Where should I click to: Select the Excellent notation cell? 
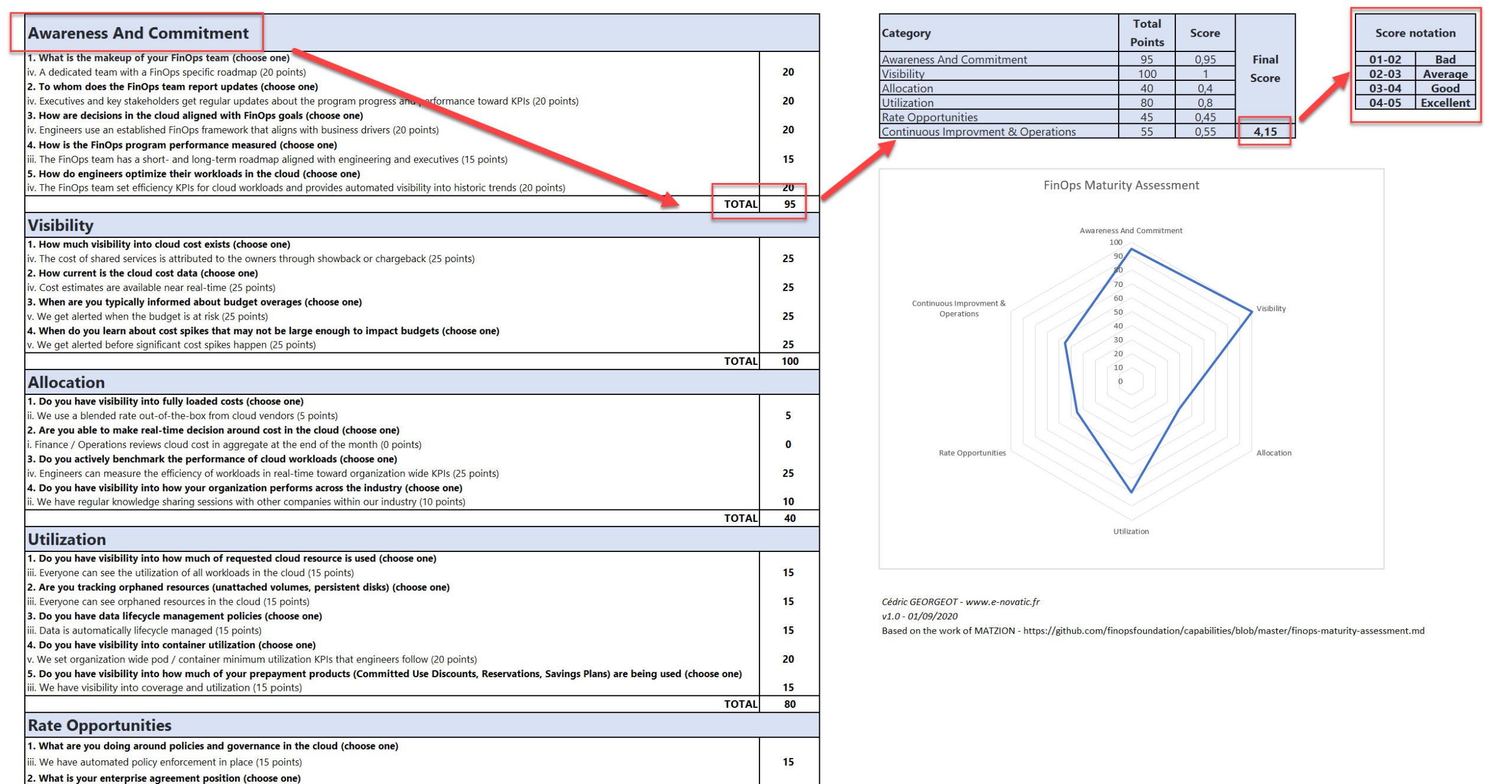tap(1445, 103)
